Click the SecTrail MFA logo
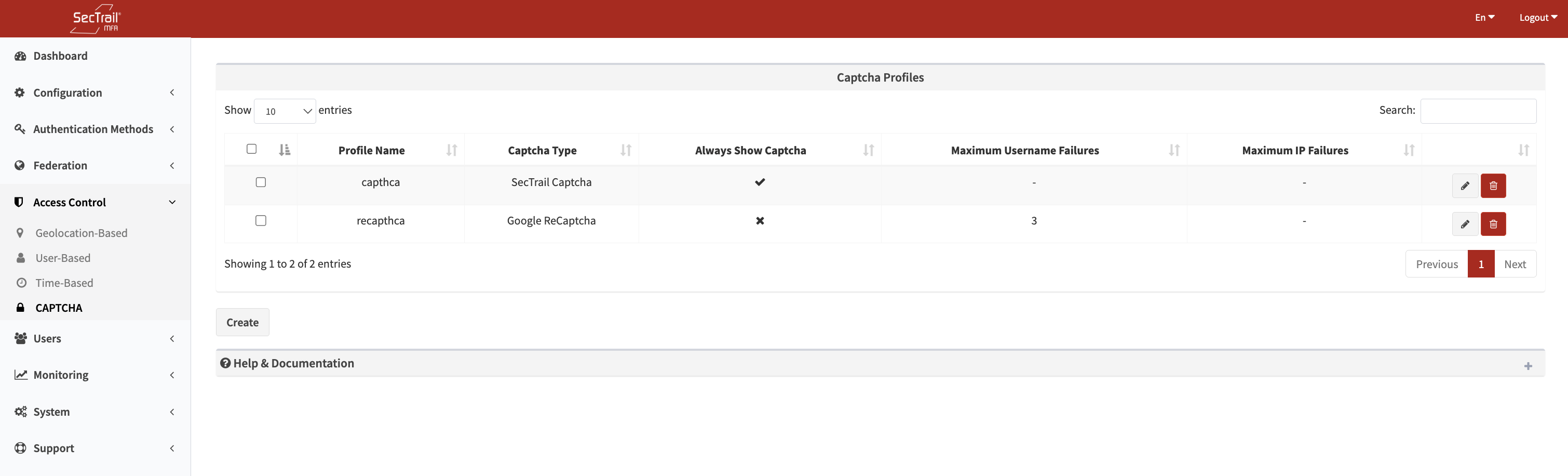 (x=96, y=19)
